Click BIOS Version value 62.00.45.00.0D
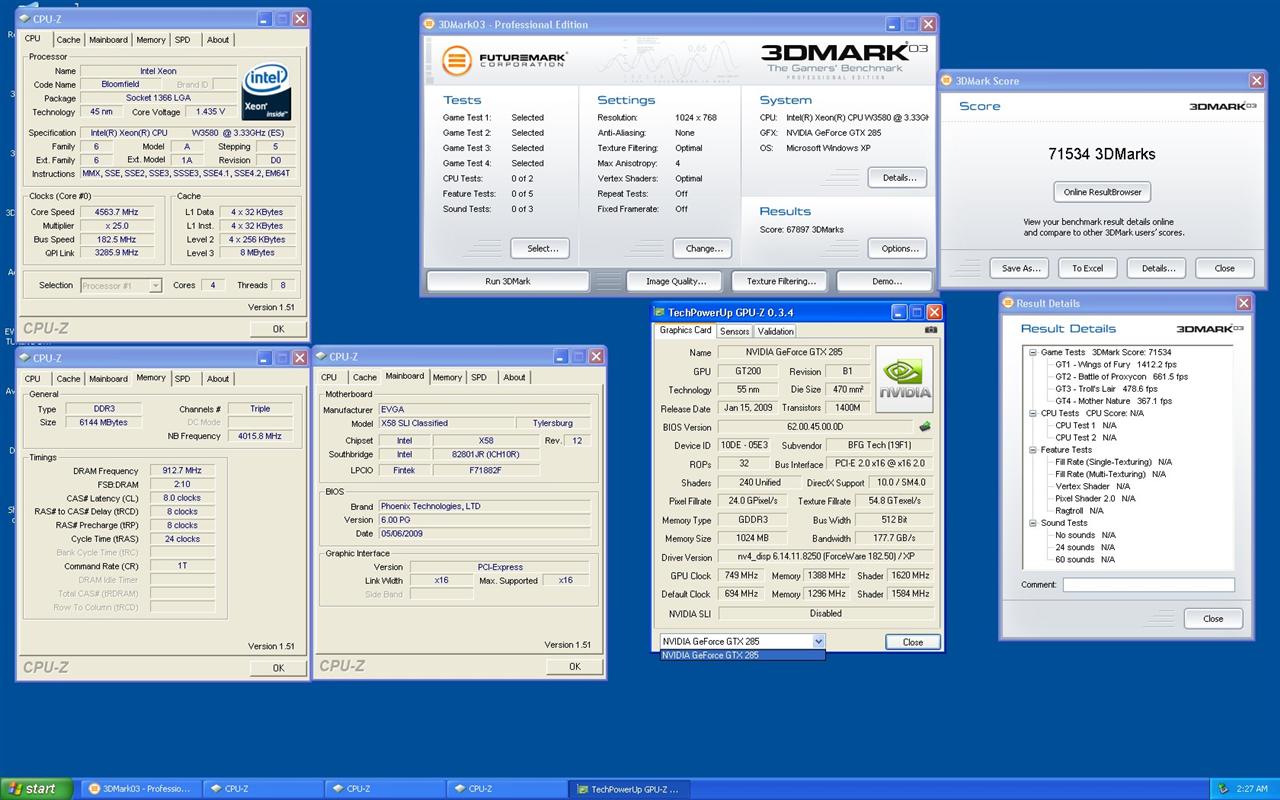The image size is (1280, 800). click(815, 427)
